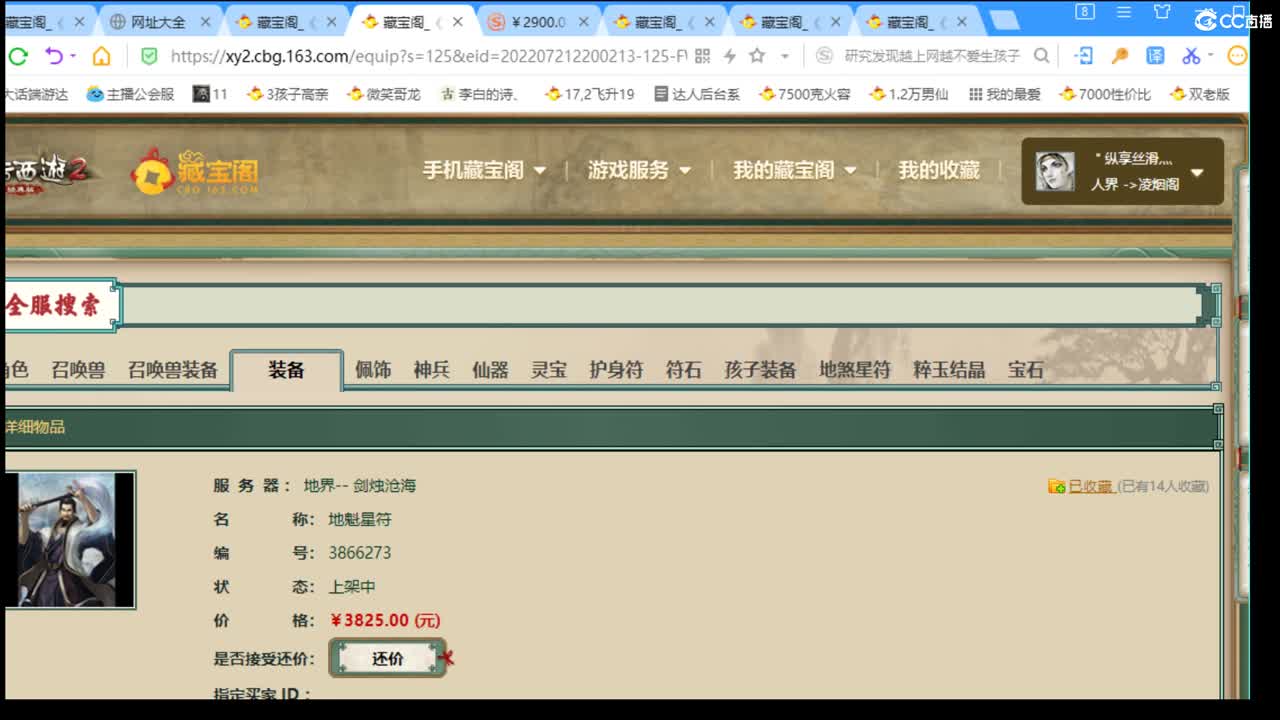Click the 藏宝阁 site logo

click(x=196, y=172)
